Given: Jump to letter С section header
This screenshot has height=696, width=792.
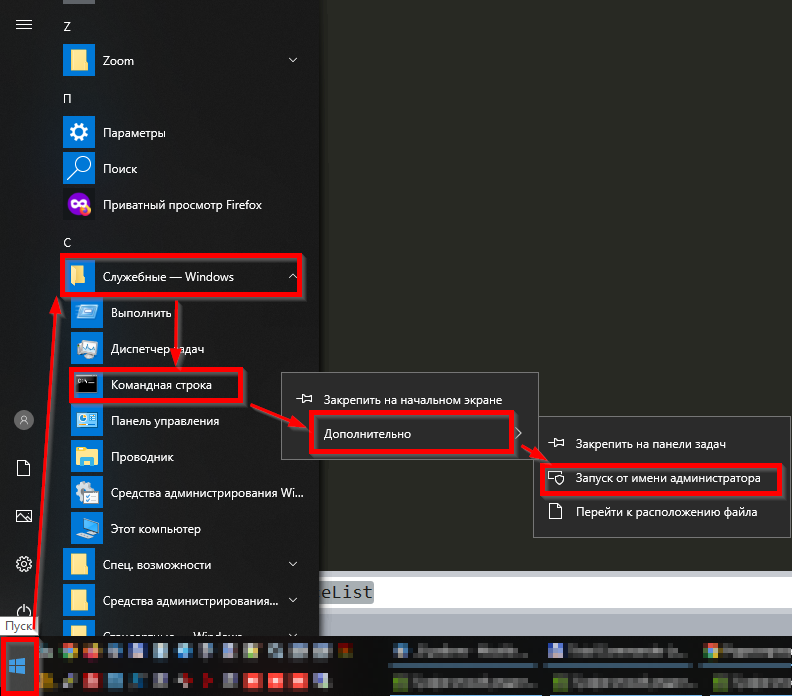Looking at the screenshot, I should click(x=67, y=243).
